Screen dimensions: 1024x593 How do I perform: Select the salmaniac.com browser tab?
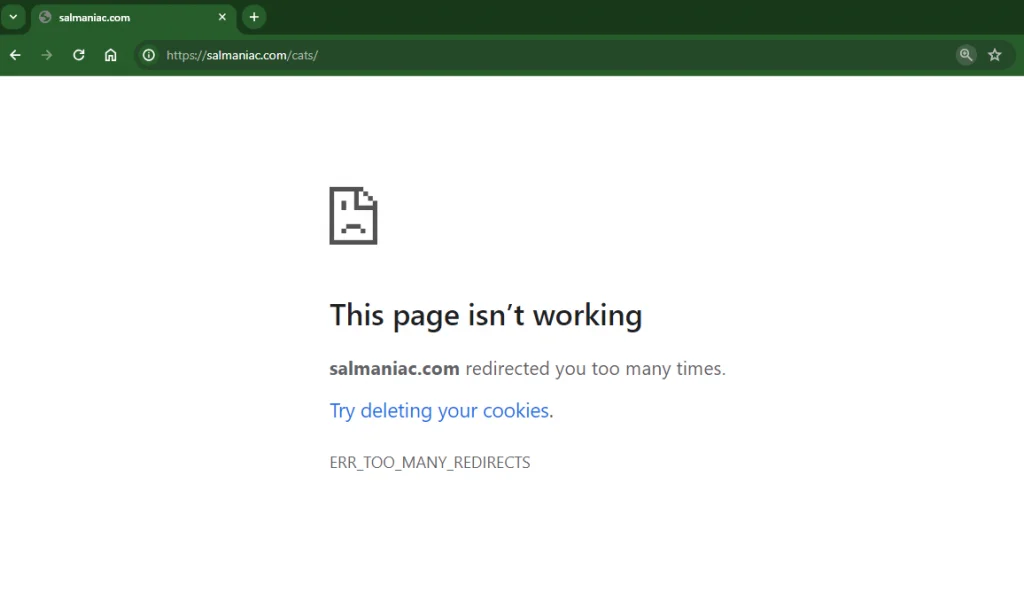(133, 18)
